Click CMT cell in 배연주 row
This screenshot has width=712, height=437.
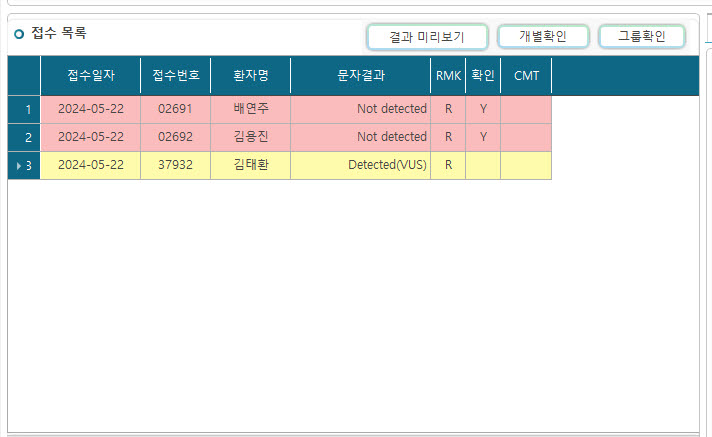click(x=526, y=109)
